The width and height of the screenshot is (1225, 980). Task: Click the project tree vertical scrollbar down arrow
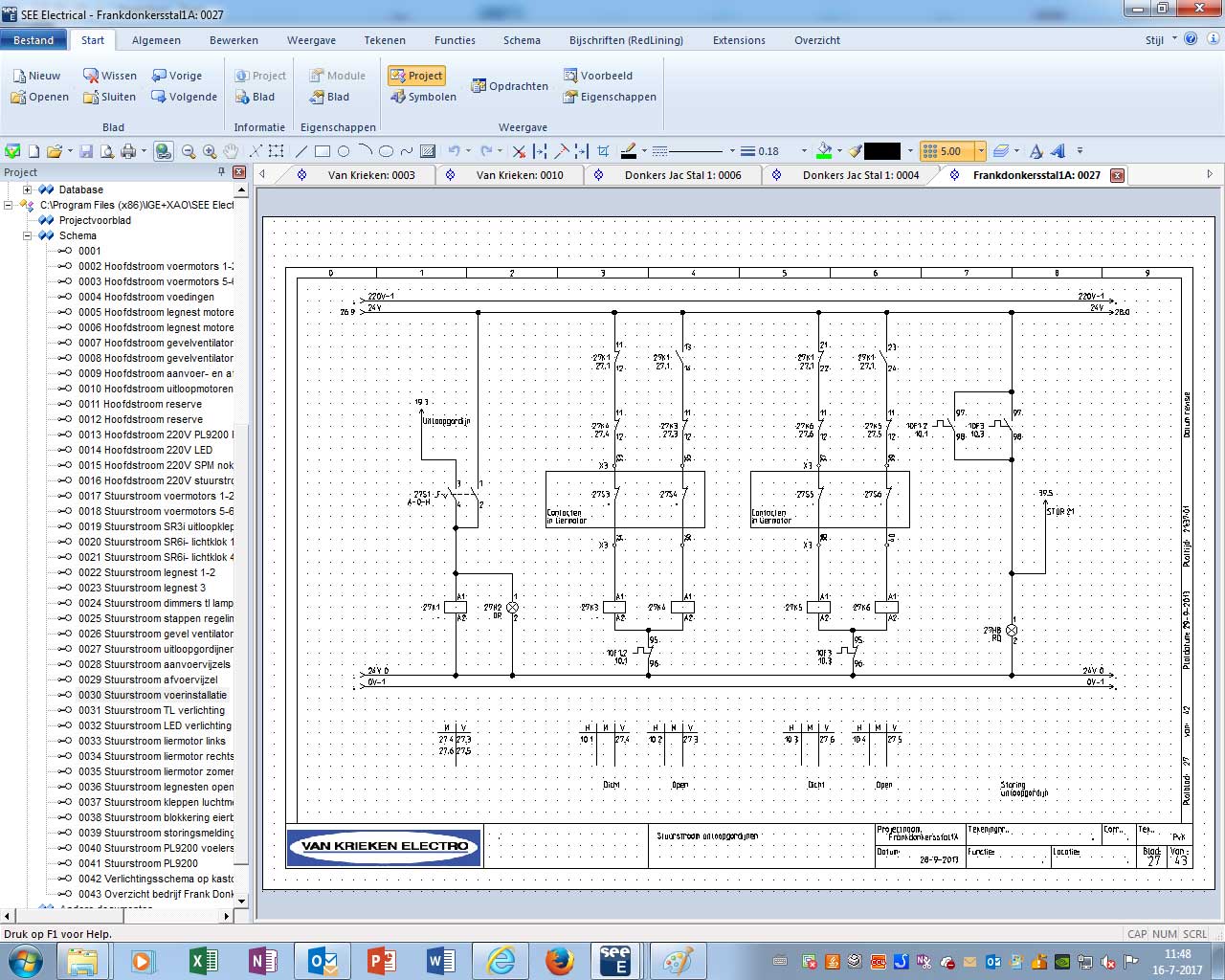[x=241, y=901]
